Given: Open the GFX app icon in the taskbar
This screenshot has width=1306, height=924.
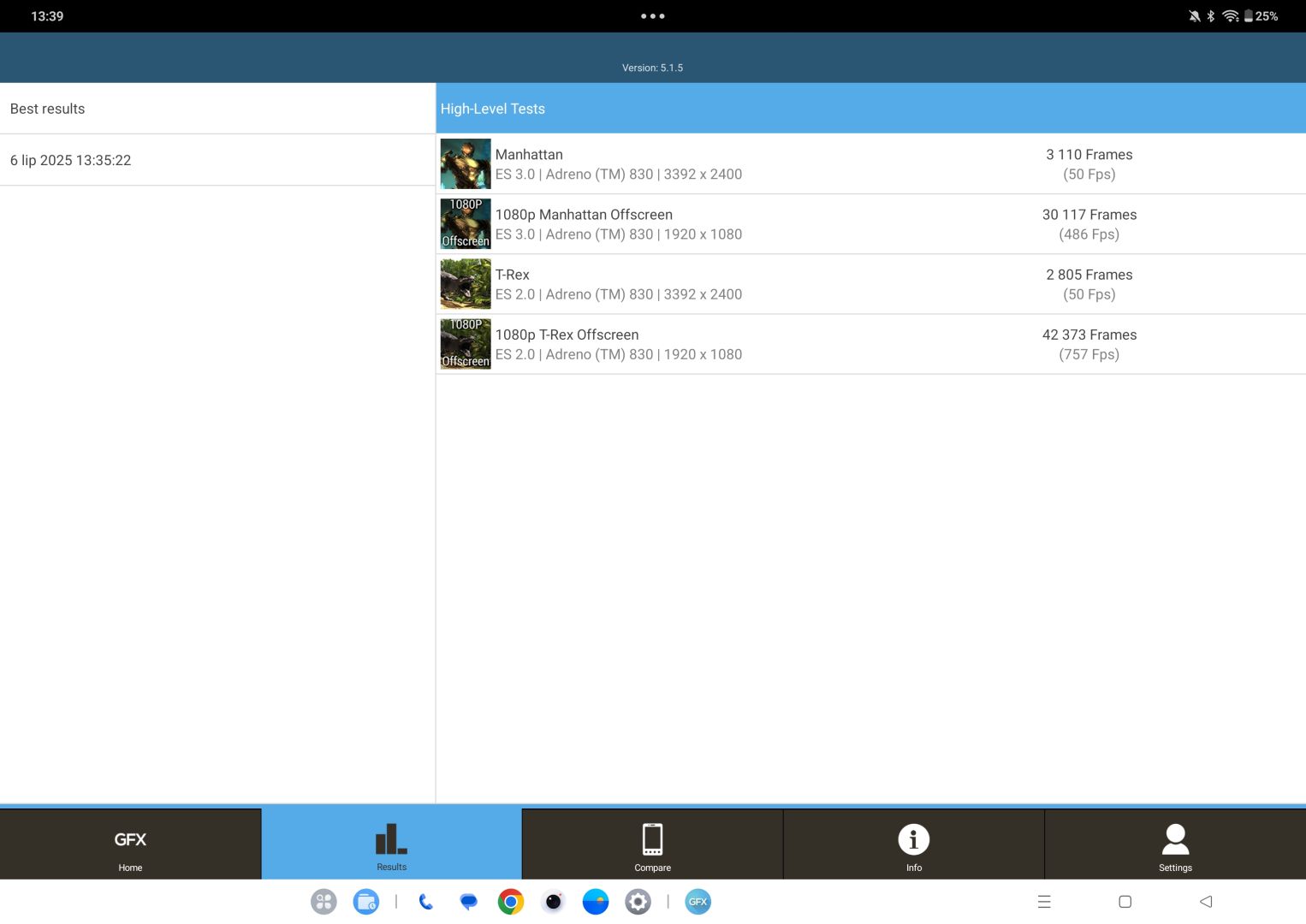Looking at the screenshot, I should pos(698,902).
